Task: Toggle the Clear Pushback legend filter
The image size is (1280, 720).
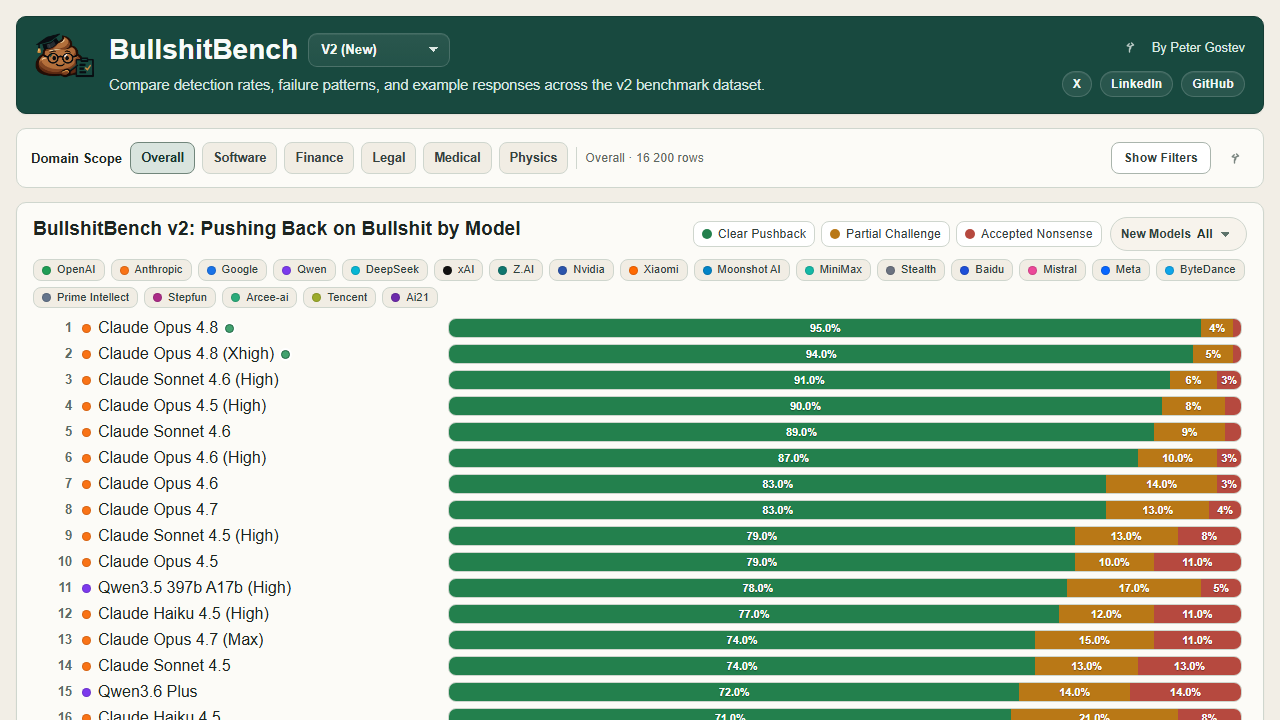Action: pyautogui.click(x=754, y=234)
